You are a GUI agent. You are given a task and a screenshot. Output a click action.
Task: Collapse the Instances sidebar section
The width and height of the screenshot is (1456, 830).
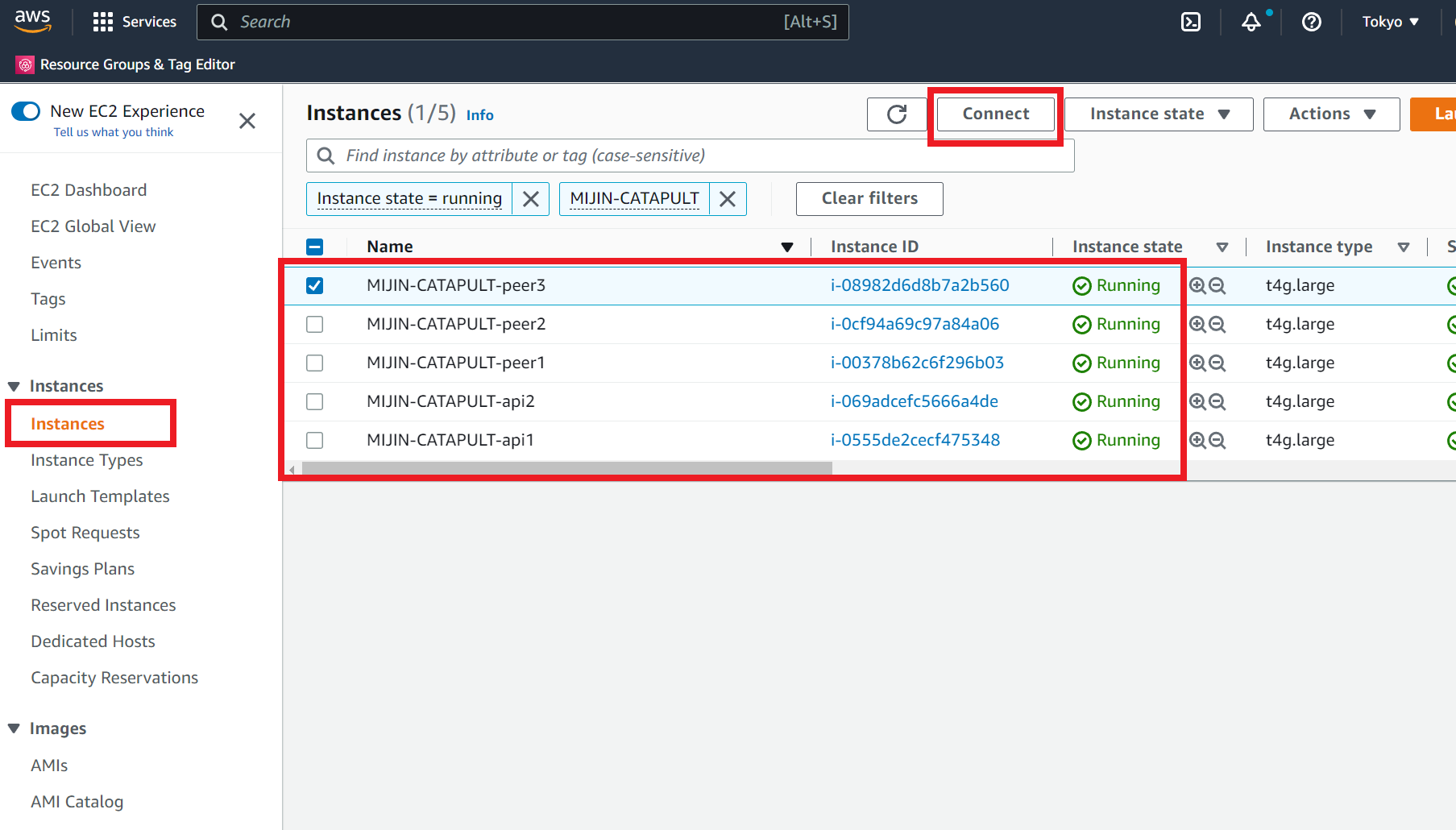[14, 386]
